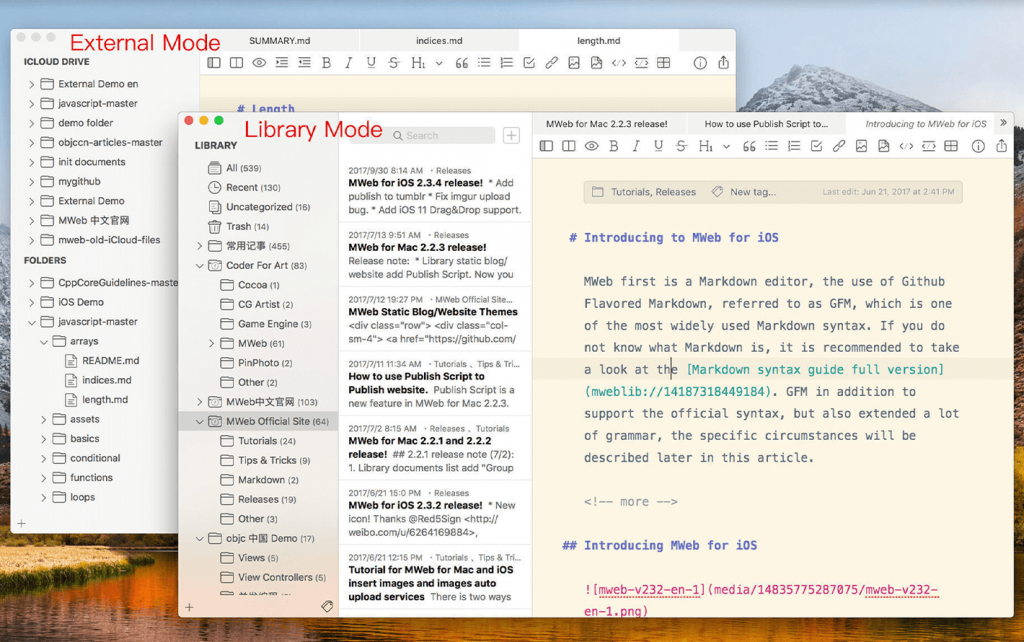
Task: Add new library category with plus
Action: [x=189, y=607]
